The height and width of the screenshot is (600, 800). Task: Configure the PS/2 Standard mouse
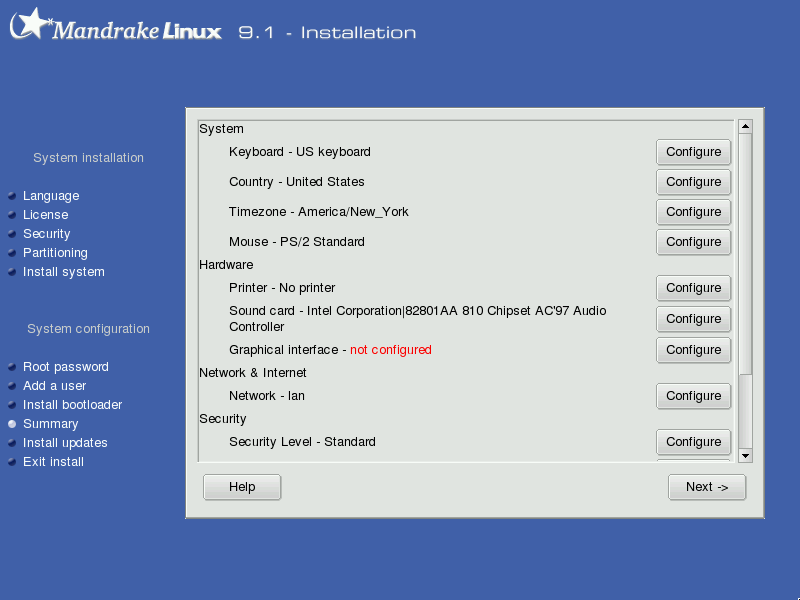693,242
